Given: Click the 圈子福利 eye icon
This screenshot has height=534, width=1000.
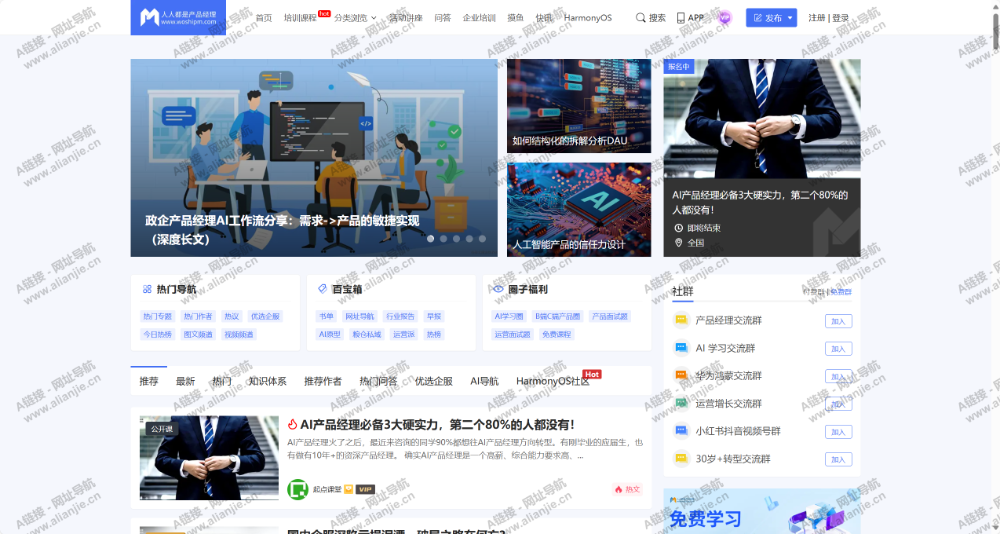Looking at the screenshot, I should click(499, 289).
